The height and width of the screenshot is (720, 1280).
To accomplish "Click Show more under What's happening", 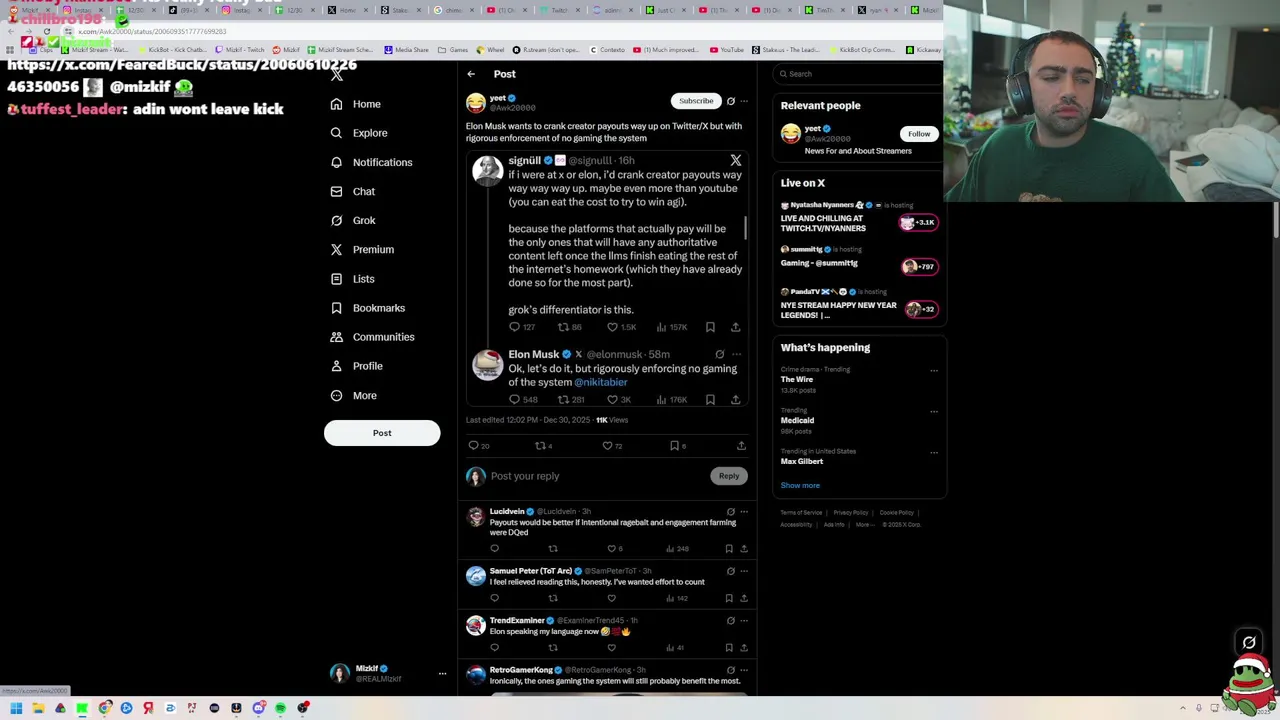I will [x=800, y=486].
